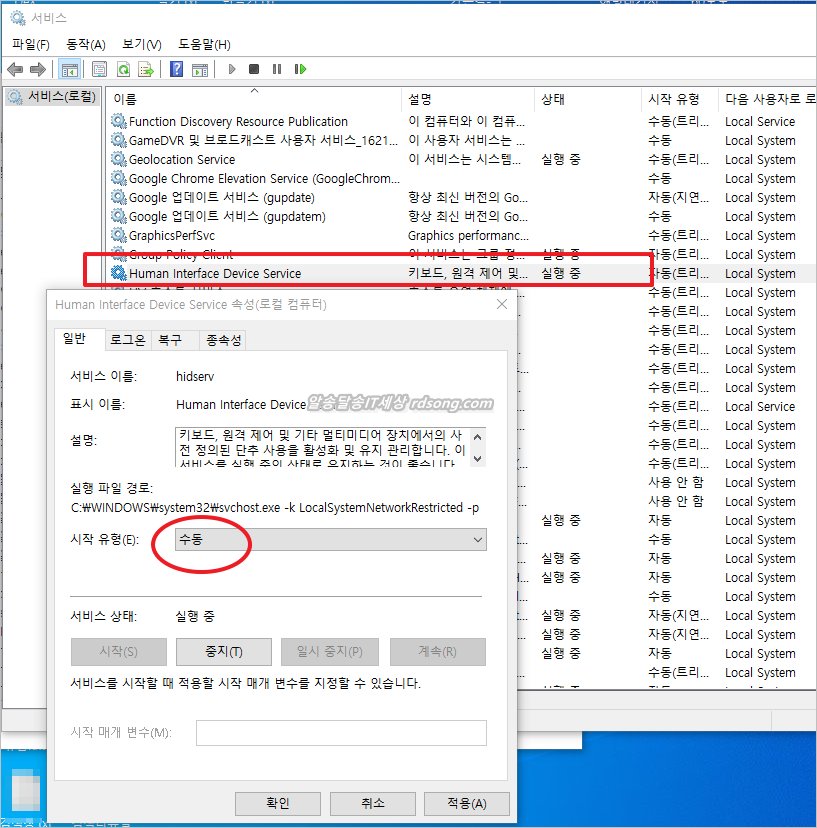The image size is (817, 828).
Task: Click the Forward arrow in the toolbar
Action: [37, 69]
